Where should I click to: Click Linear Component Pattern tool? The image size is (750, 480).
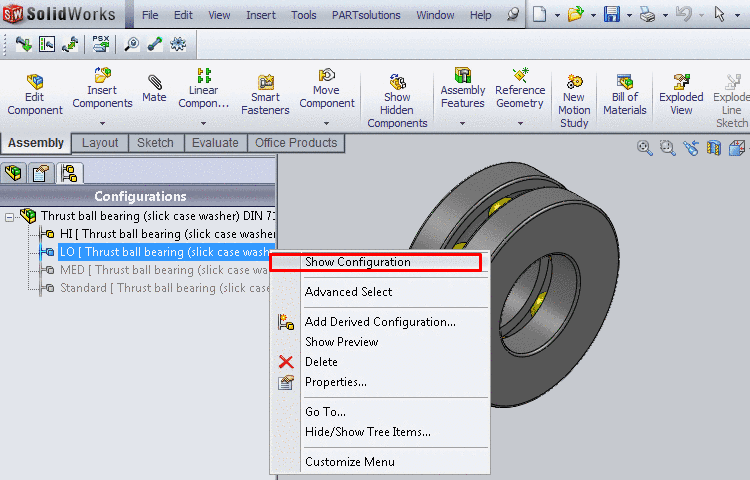tap(203, 88)
